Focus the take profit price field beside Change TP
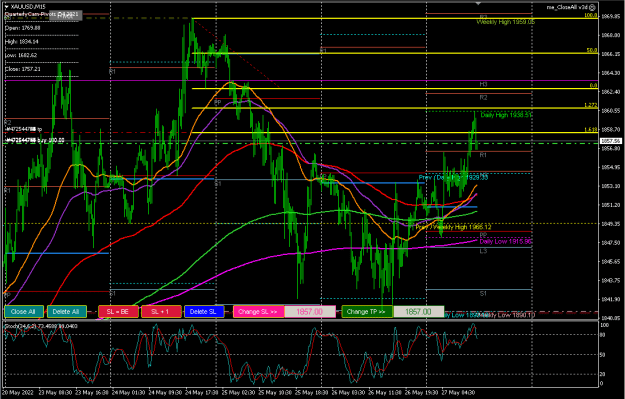Viewport: 625px width, 399px height. point(419,312)
